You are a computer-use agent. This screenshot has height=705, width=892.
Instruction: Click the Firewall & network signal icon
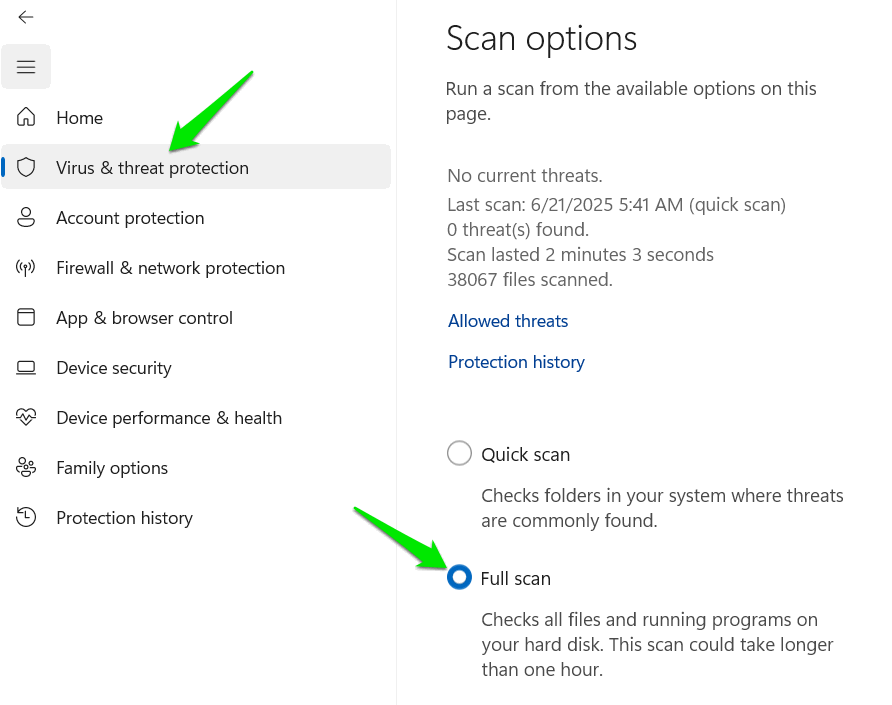[26, 268]
